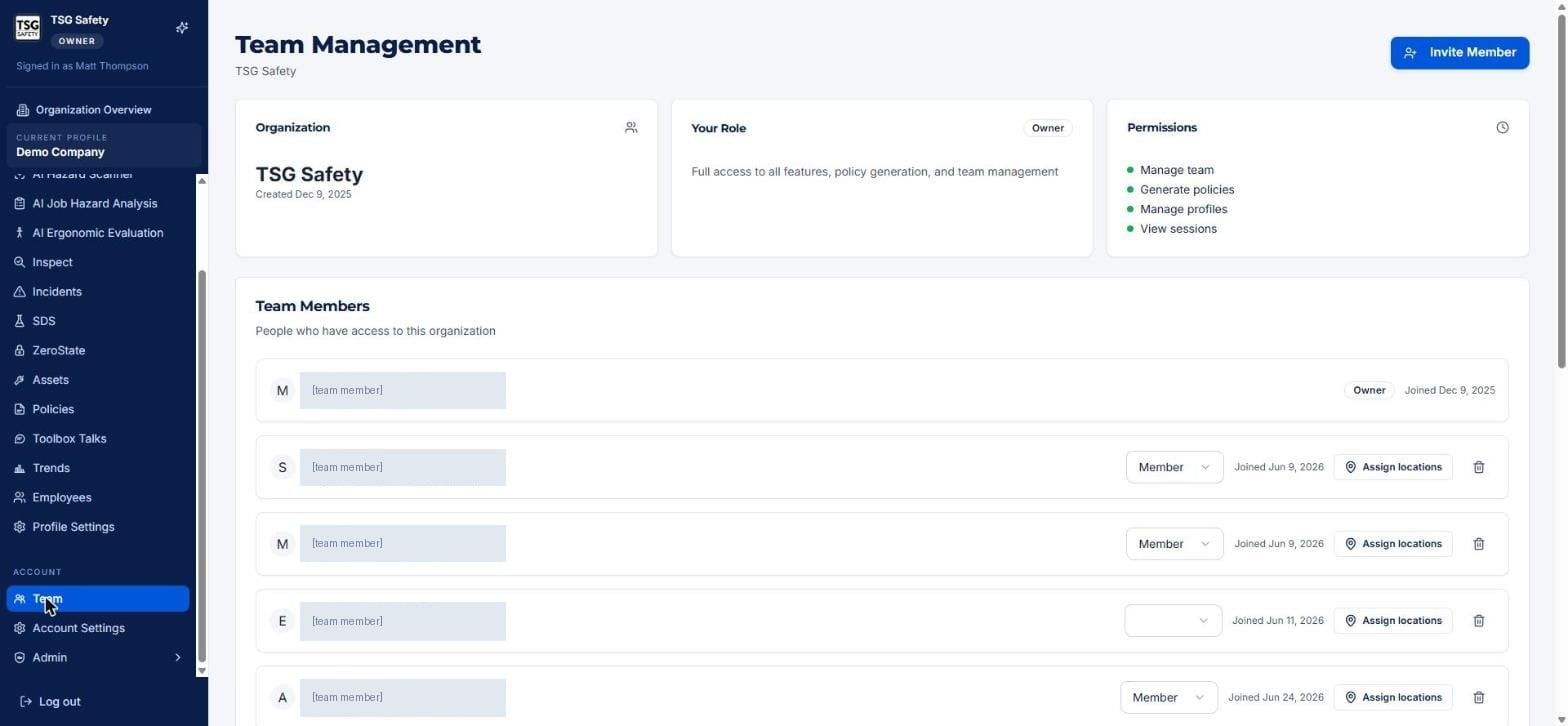Image resolution: width=1568 pixels, height=726 pixels.
Task: Assign locations to member A
Action: coord(1393,698)
